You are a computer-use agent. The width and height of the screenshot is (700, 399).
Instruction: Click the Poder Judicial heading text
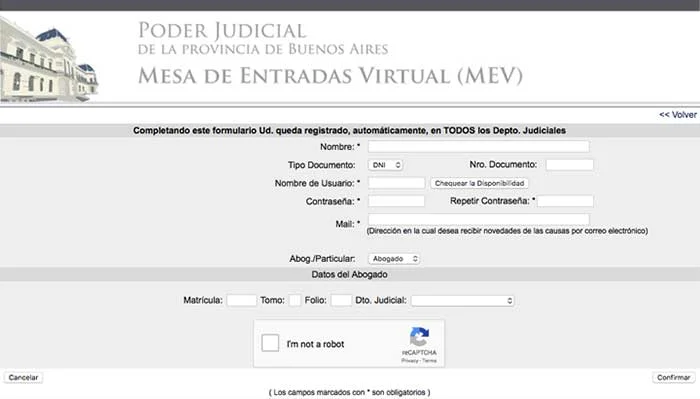click(x=222, y=31)
